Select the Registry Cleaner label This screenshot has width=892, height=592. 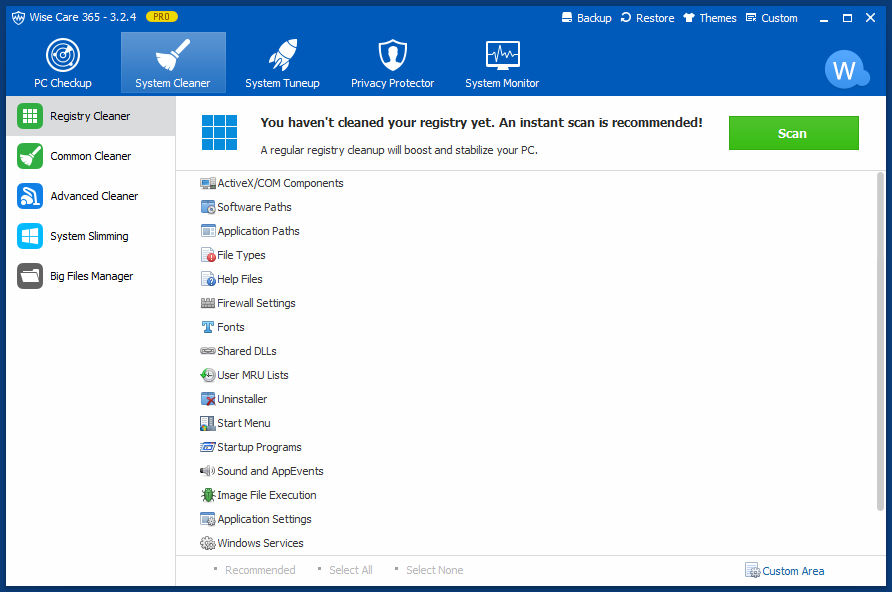(90, 116)
